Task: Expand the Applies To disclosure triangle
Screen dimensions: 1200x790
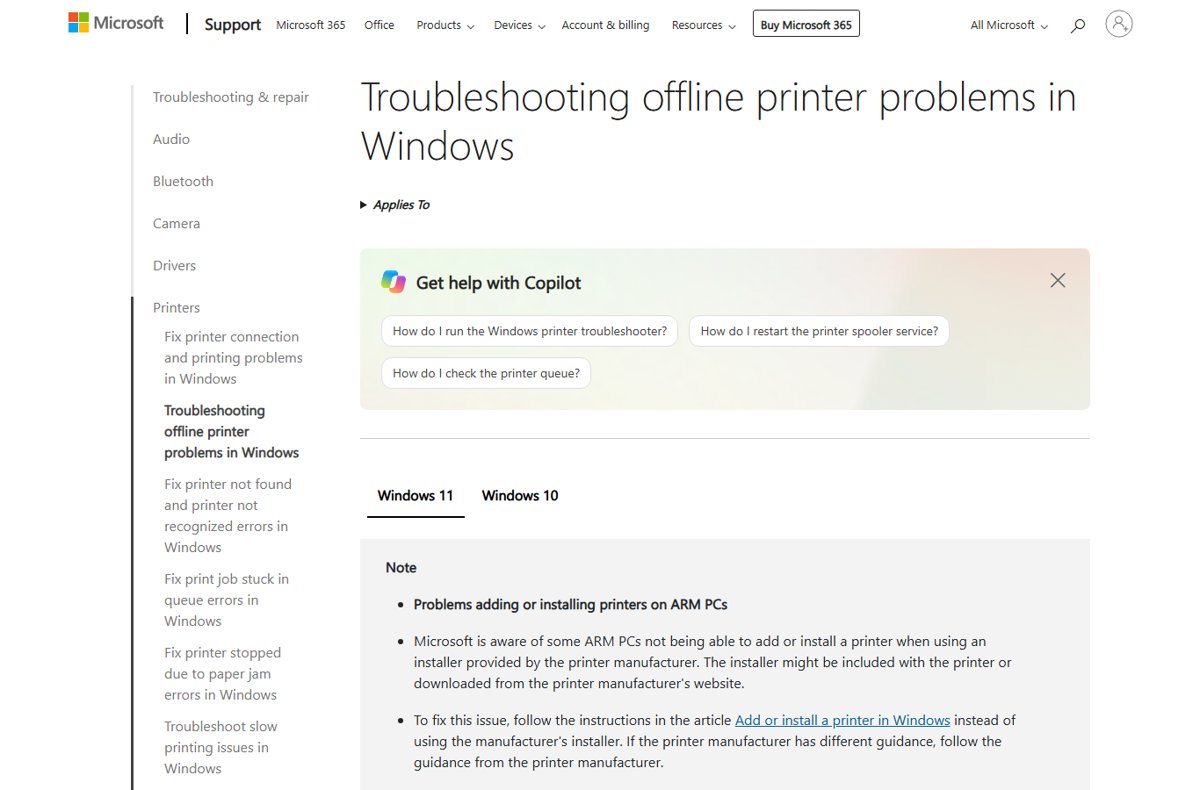Action: 364,205
